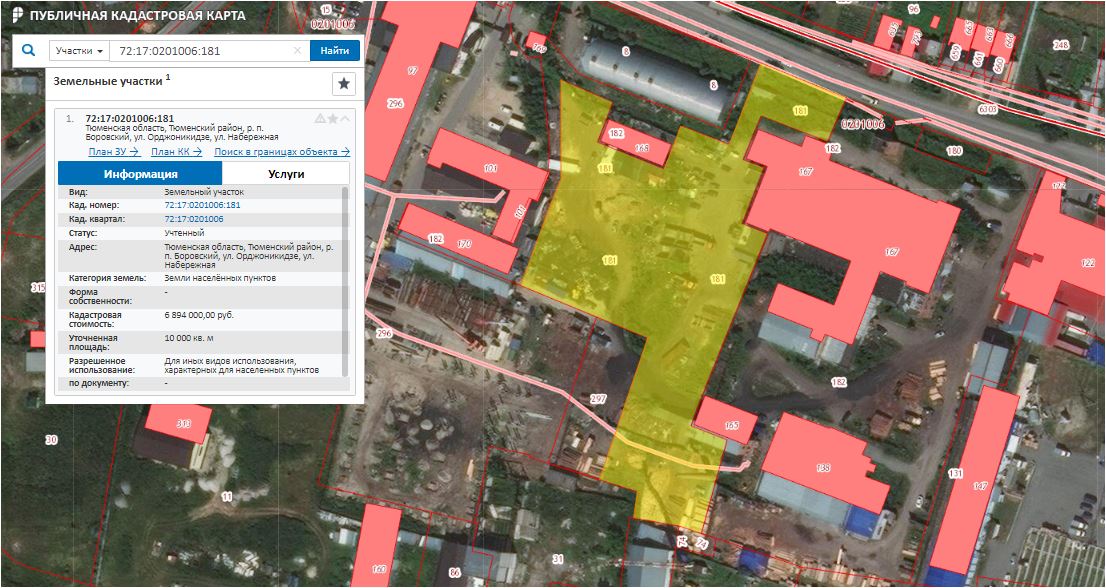Open the Участки search type dropdown

(x=79, y=51)
